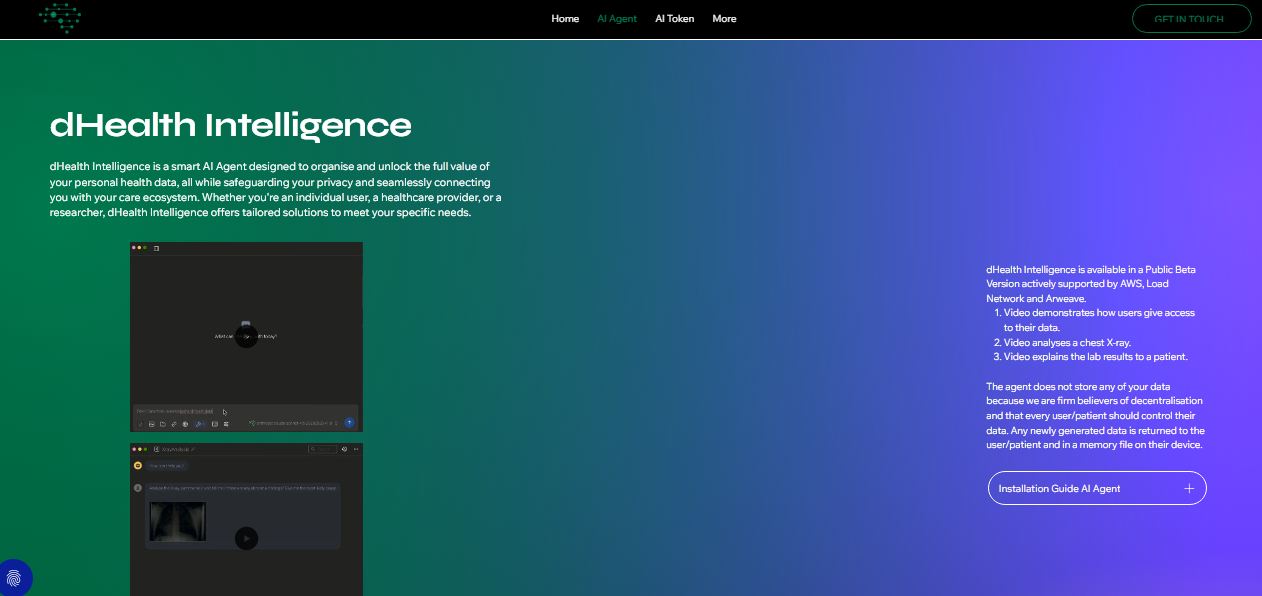Expand the Installation Guide AI Agent section
The image size is (1262, 596).
1097,488
